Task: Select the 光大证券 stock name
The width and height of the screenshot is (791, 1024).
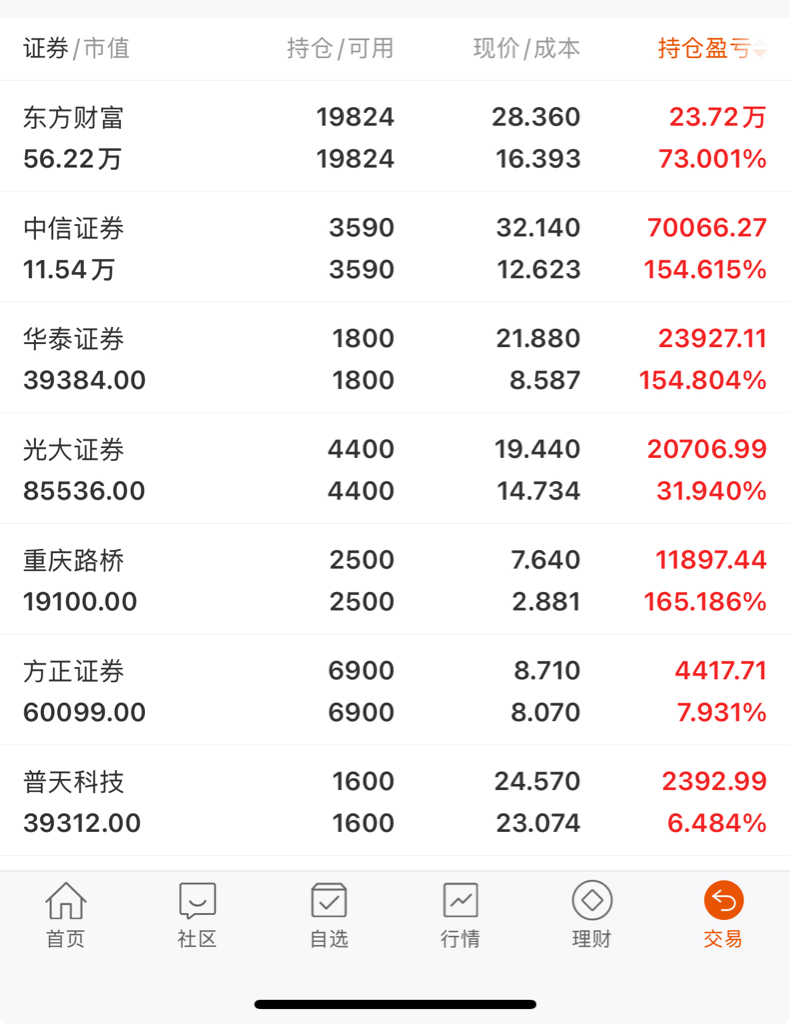Action: 74,450
